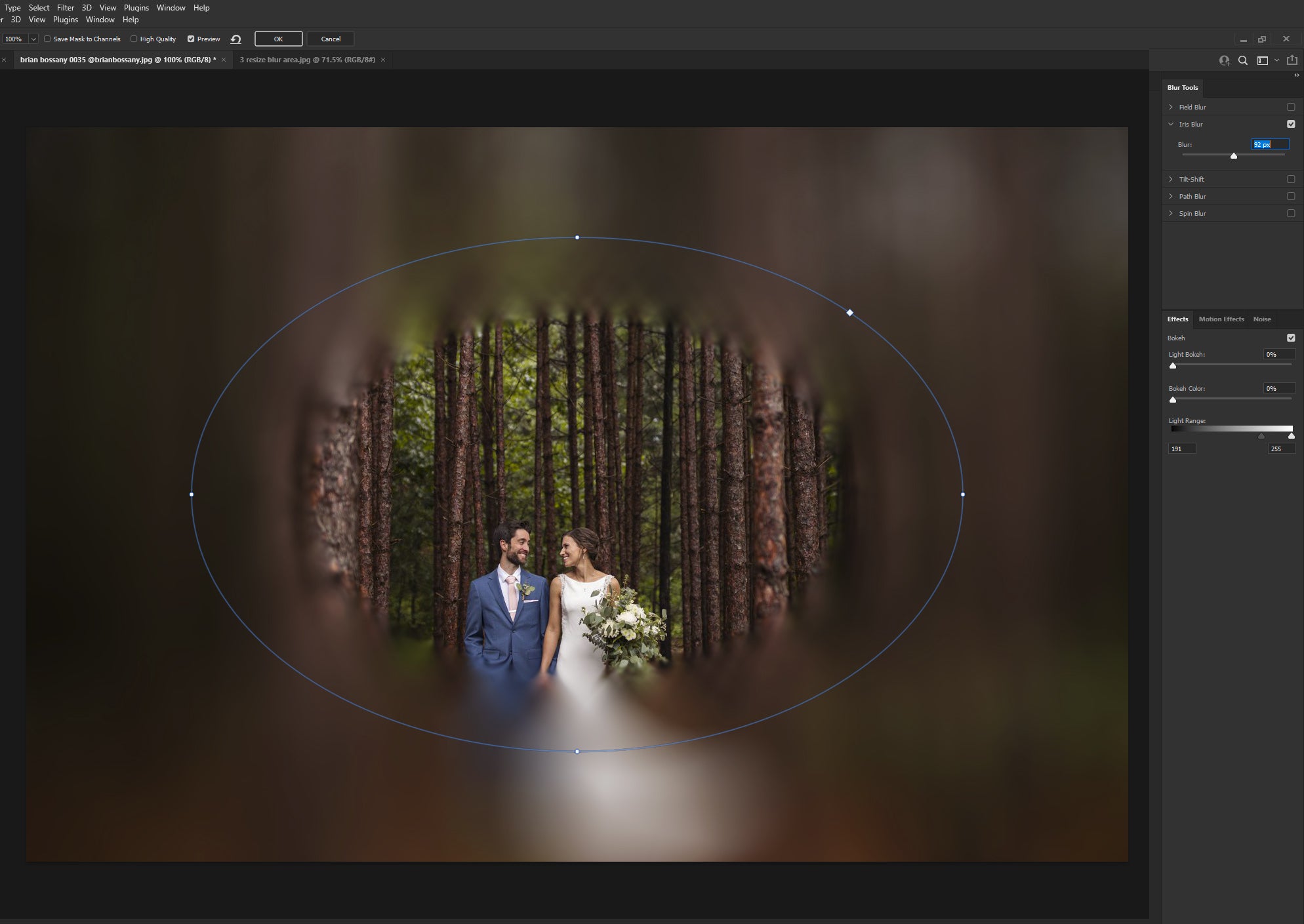This screenshot has width=1304, height=924.
Task: Select the Path Blur tool
Action: click(x=1192, y=196)
